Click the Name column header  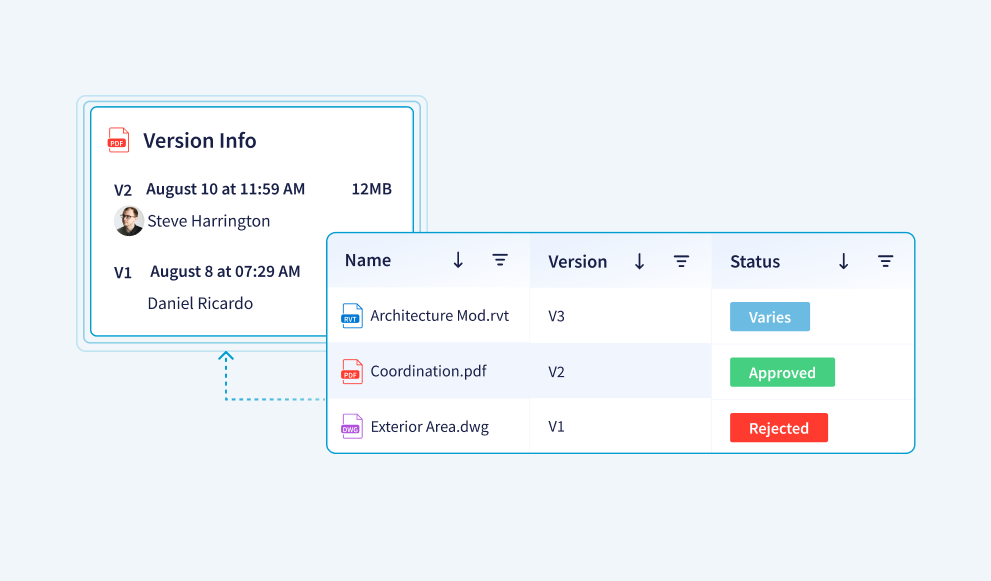(x=368, y=260)
